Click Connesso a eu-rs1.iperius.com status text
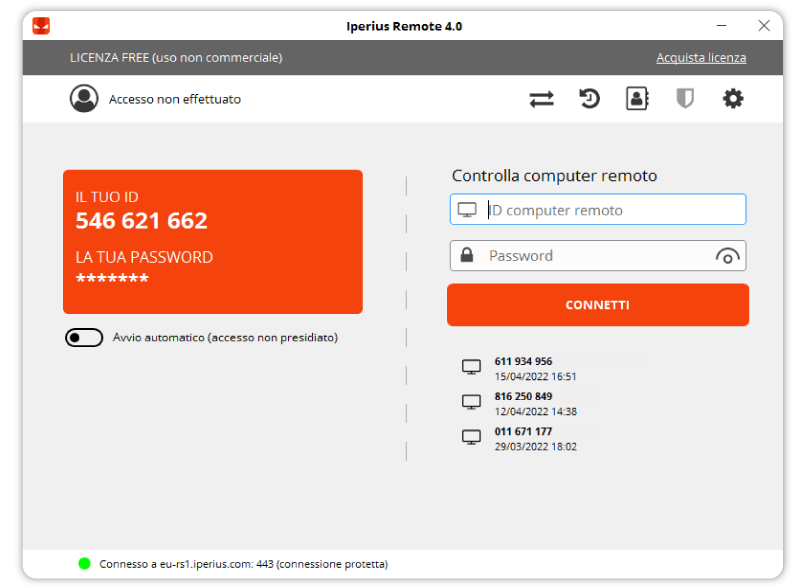800x588 pixels. (x=243, y=564)
